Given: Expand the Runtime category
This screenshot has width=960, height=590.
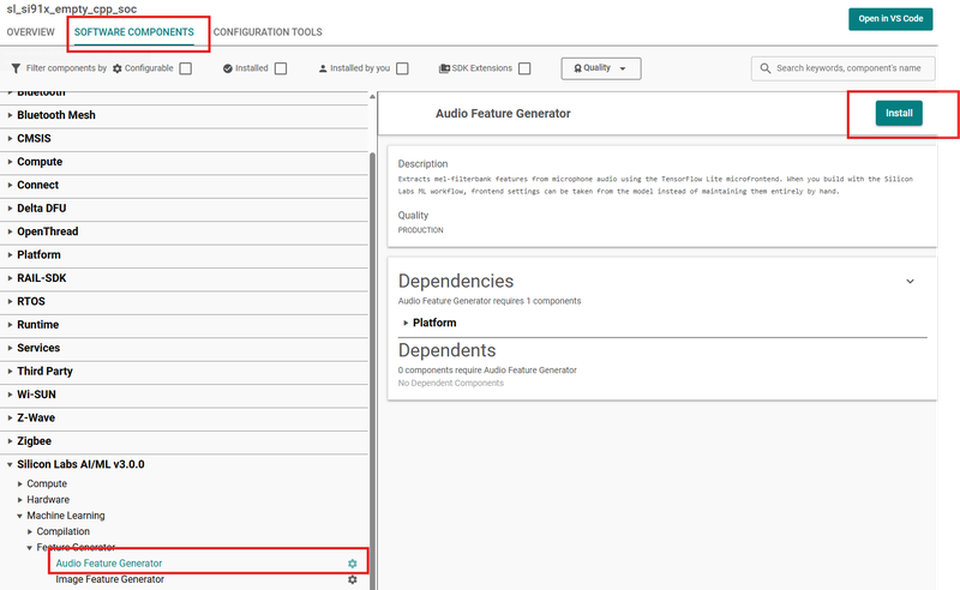Looking at the screenshot, I should coord(10,324).
